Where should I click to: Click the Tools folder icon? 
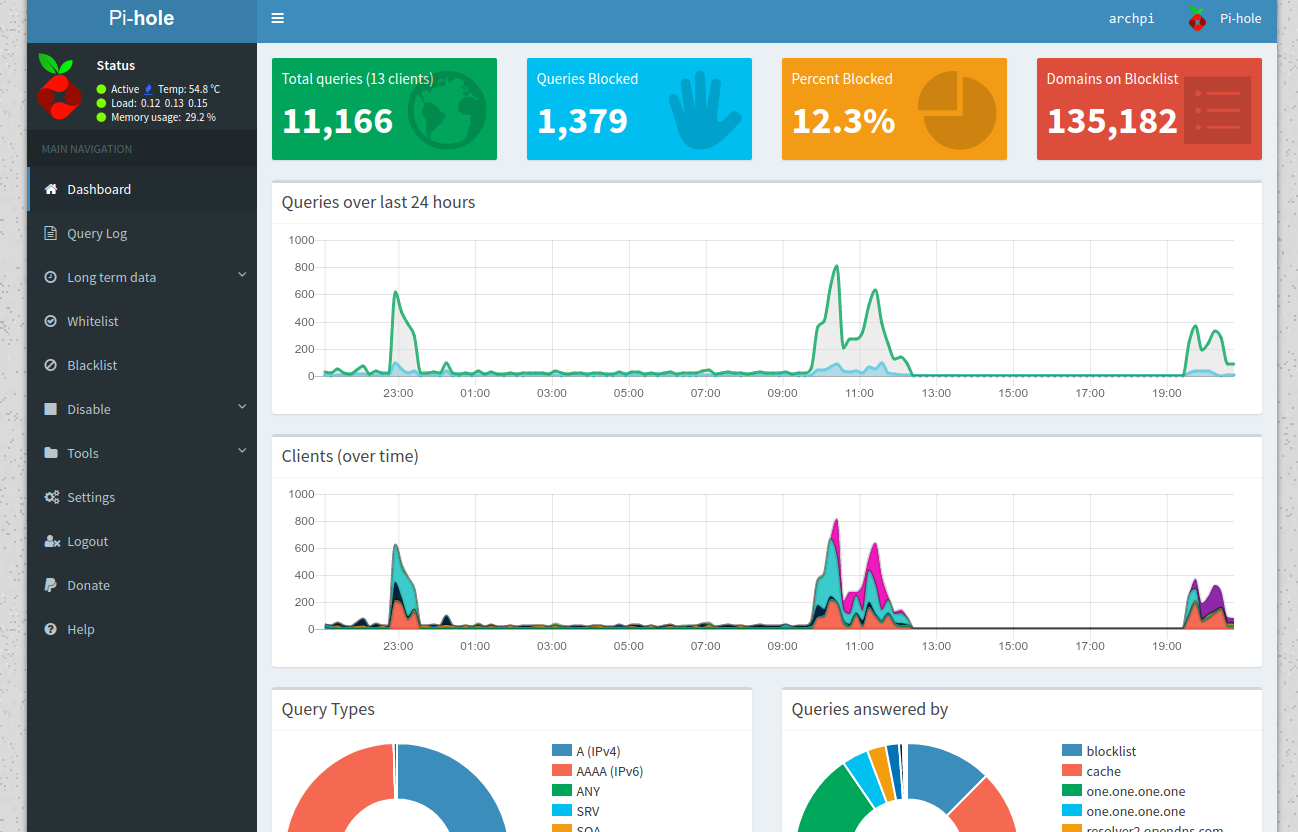tap(51, 453)
